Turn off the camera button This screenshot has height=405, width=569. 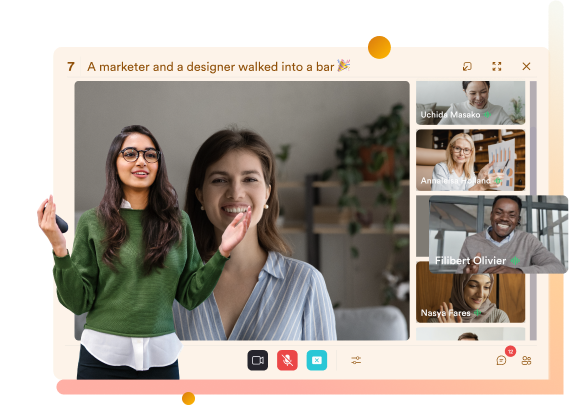coord(258,360)
